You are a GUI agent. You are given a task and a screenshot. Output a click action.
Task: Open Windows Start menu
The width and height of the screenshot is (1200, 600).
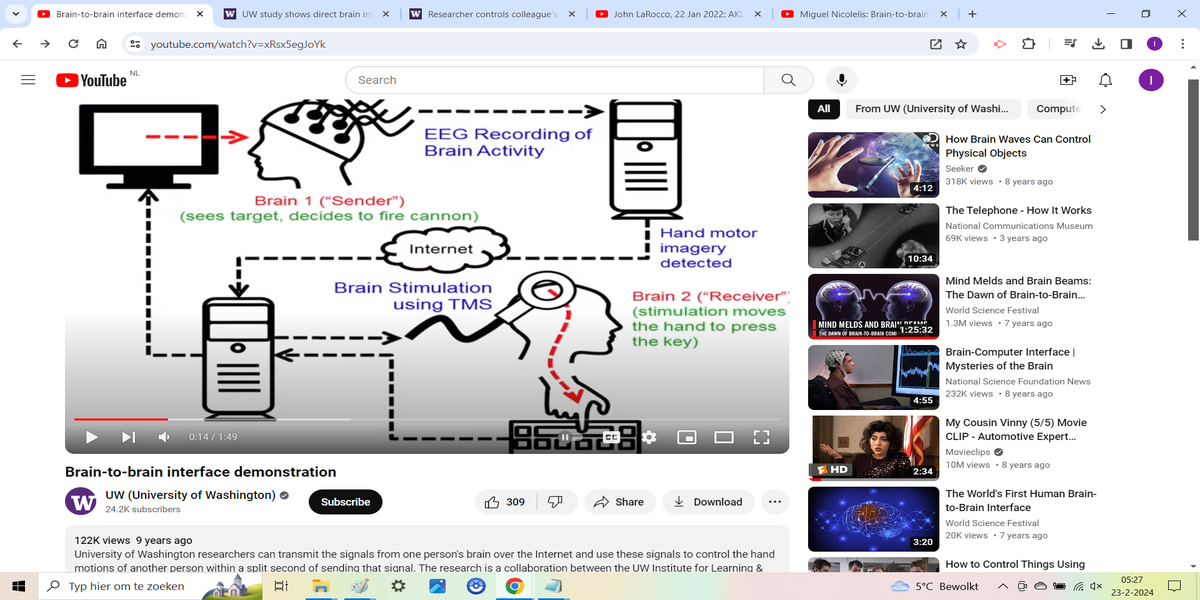pyautogui.click(x=19, y=586)
